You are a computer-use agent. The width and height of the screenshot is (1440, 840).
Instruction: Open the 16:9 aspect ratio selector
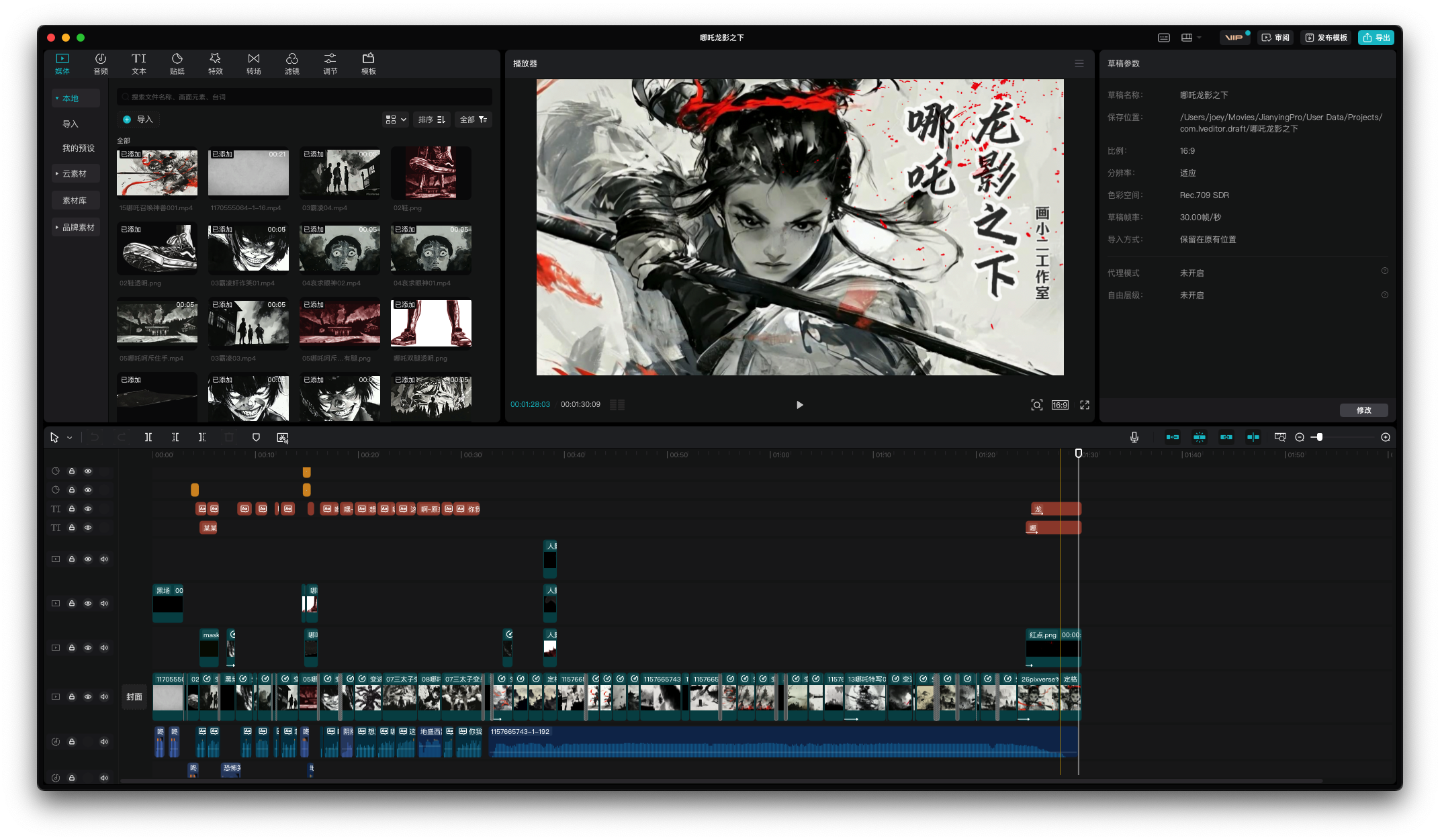pos(1060,405)
